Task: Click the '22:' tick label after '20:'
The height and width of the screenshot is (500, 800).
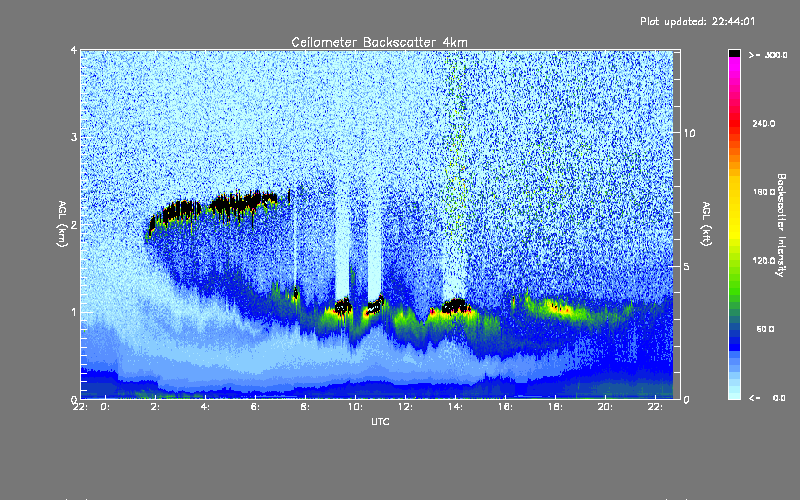Action: point(655,407)
